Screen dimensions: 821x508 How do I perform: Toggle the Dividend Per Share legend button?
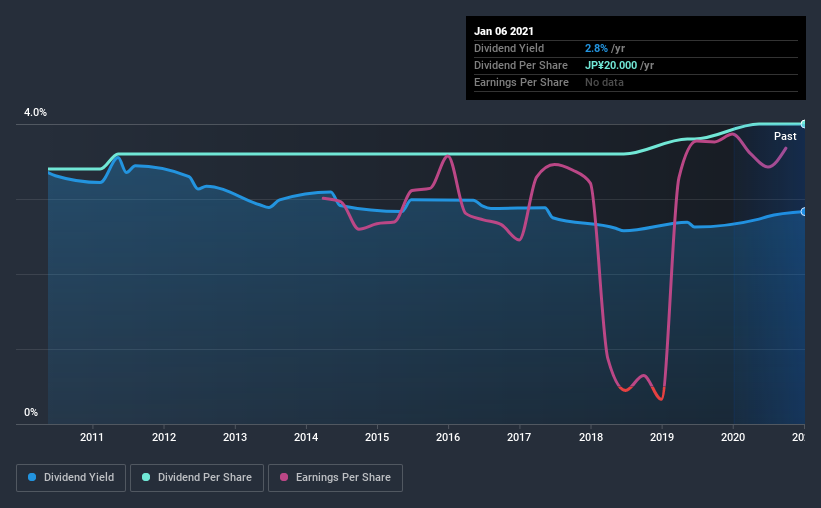pos(197,478)
